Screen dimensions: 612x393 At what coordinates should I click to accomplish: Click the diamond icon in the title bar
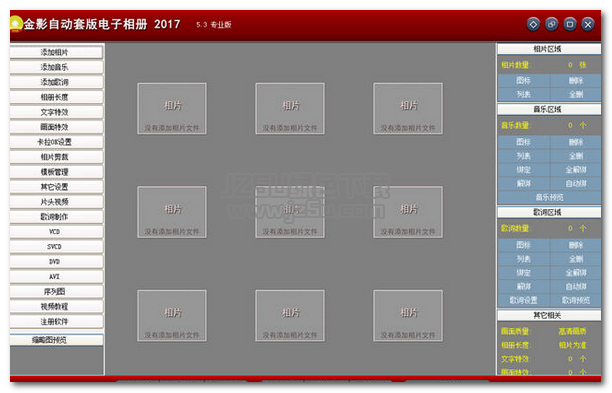533,24
